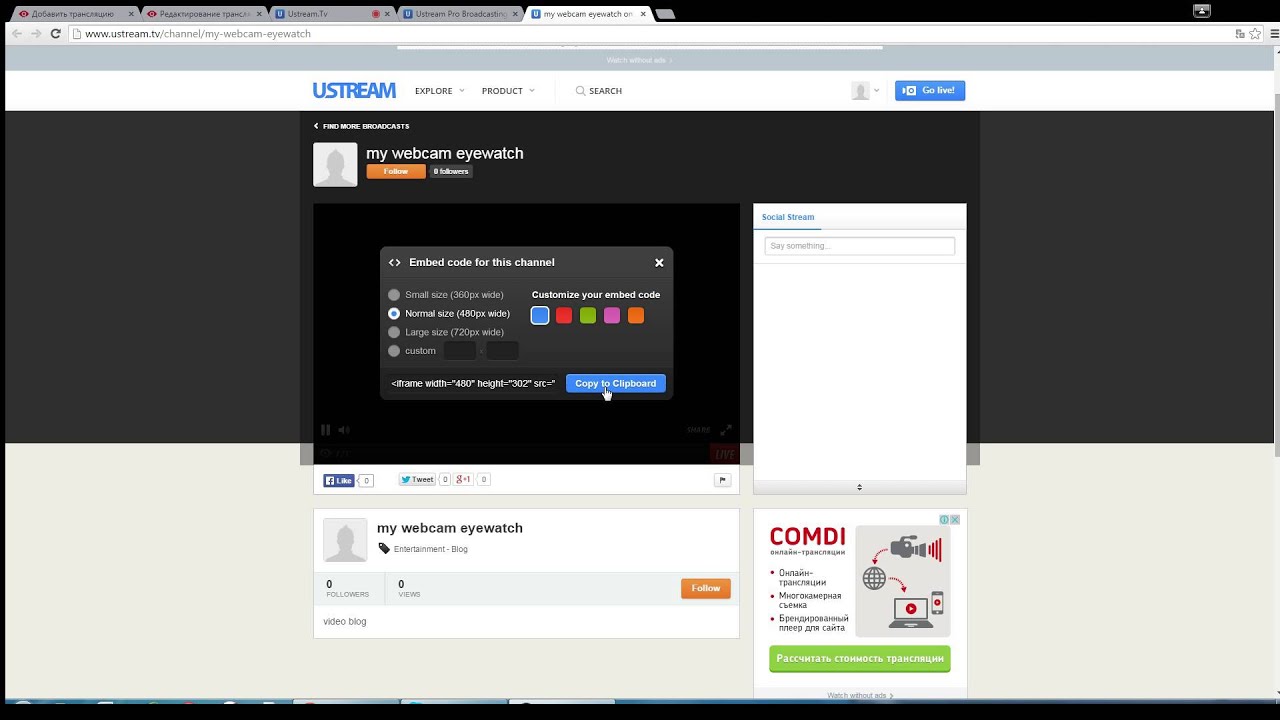This screenshot has height=720, width=1280.
Task: Click the lower orange Follow button
Action: [x=706, y=588]
